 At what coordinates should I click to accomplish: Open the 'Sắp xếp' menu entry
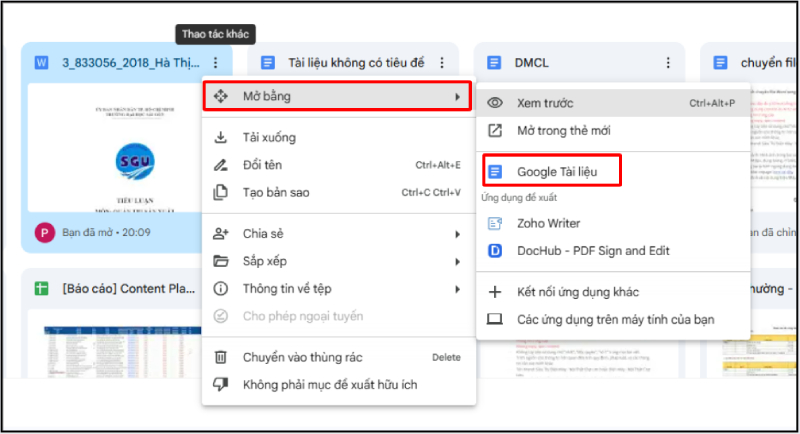(339, 261)
